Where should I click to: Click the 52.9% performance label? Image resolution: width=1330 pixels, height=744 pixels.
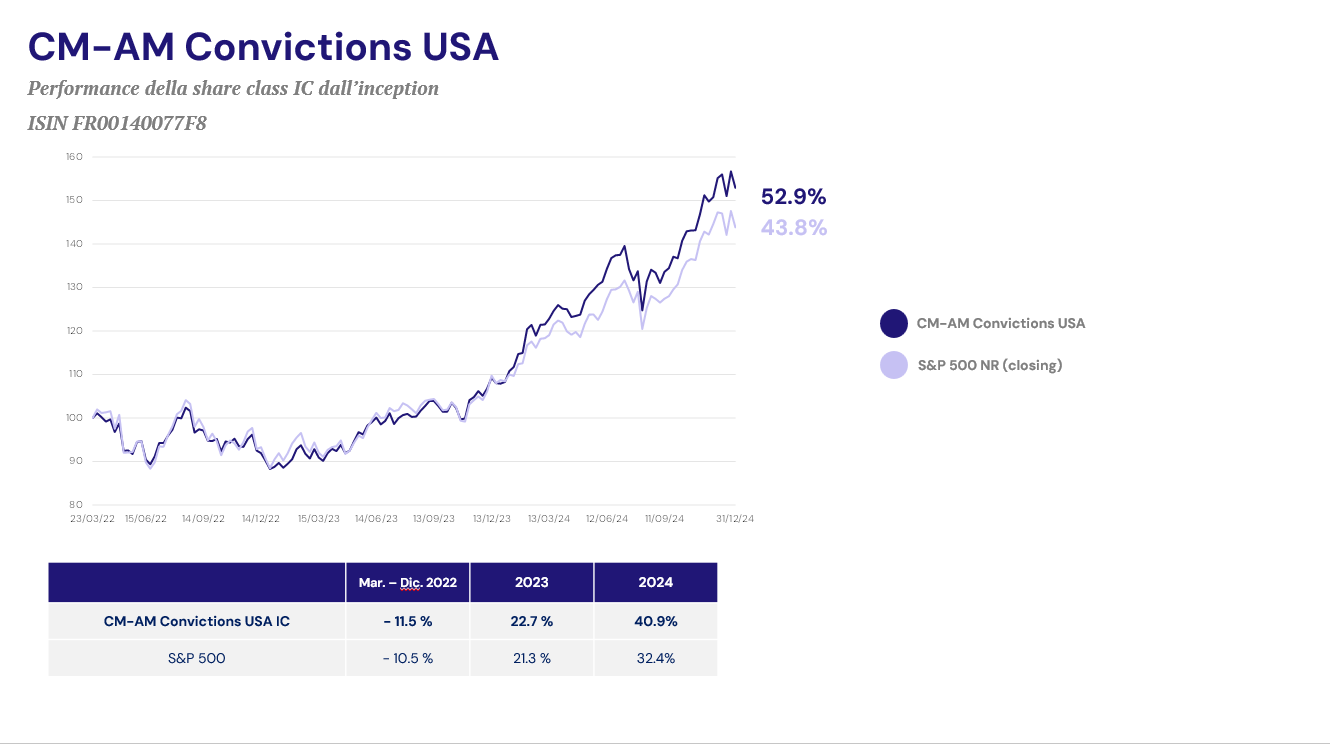(x=793, y=196)
